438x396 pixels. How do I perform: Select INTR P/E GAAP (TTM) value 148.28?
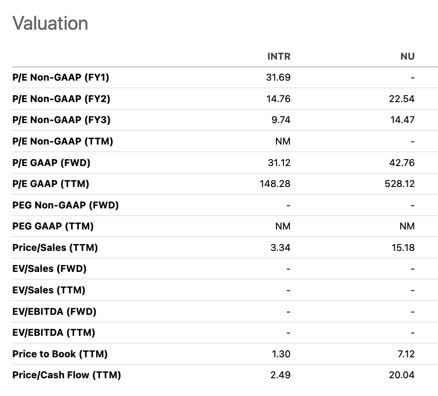(x=275, y=184)
